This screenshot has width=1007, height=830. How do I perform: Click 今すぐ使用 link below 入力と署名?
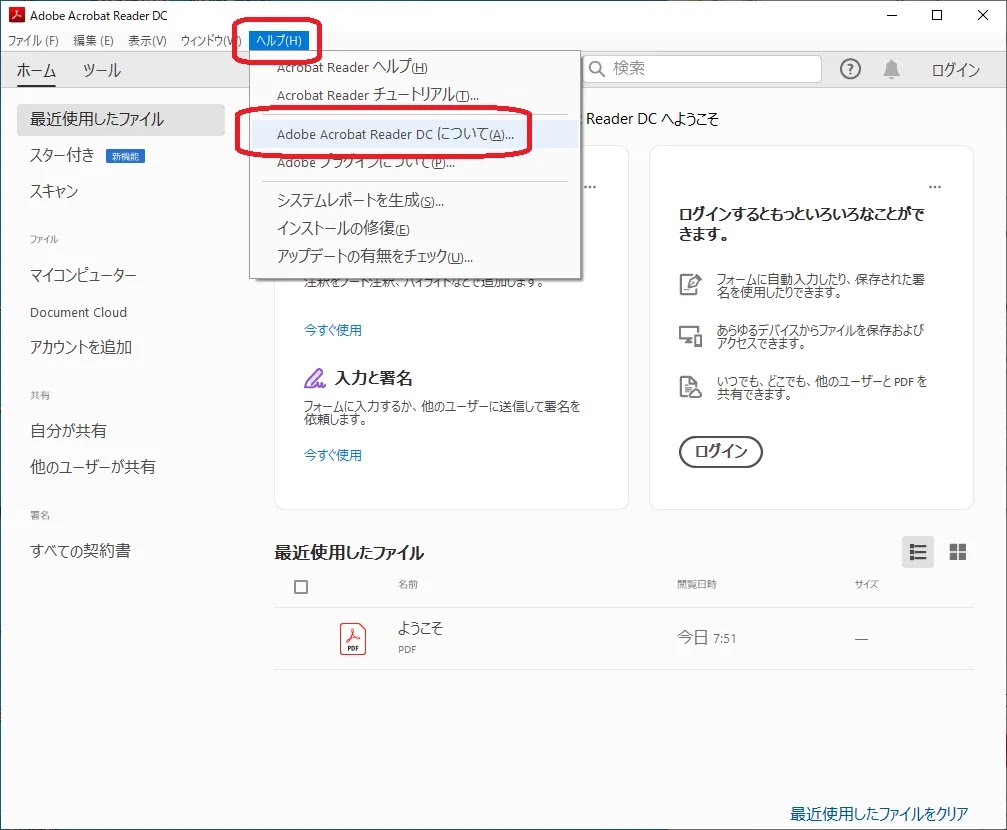tap(333, 455)
